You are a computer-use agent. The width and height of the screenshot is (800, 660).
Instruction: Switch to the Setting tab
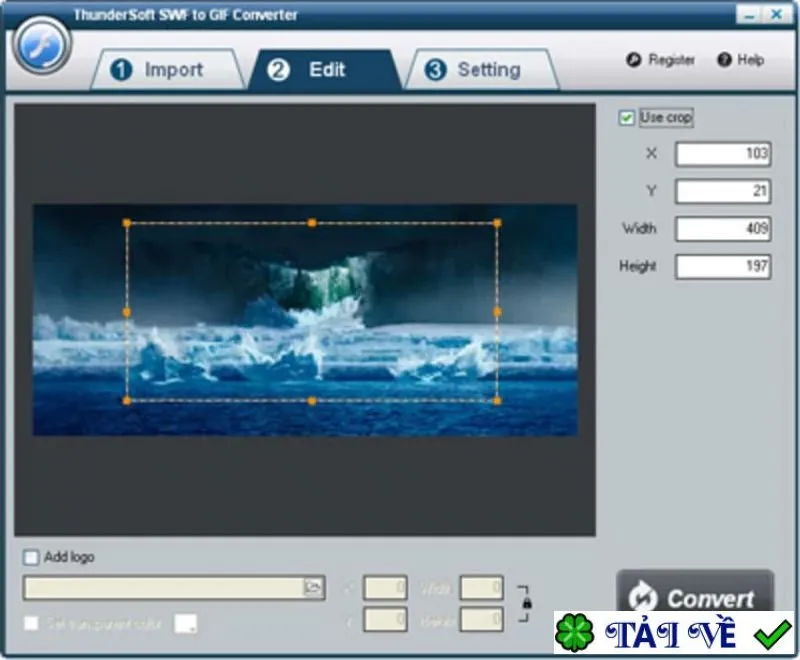tap(482, 70)
